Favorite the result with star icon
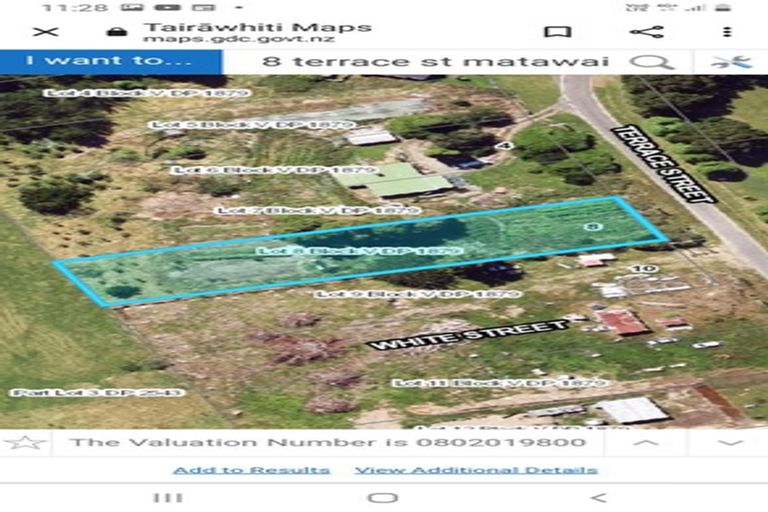Viewport: 768px width, 512px height. (x=25, y=442)
